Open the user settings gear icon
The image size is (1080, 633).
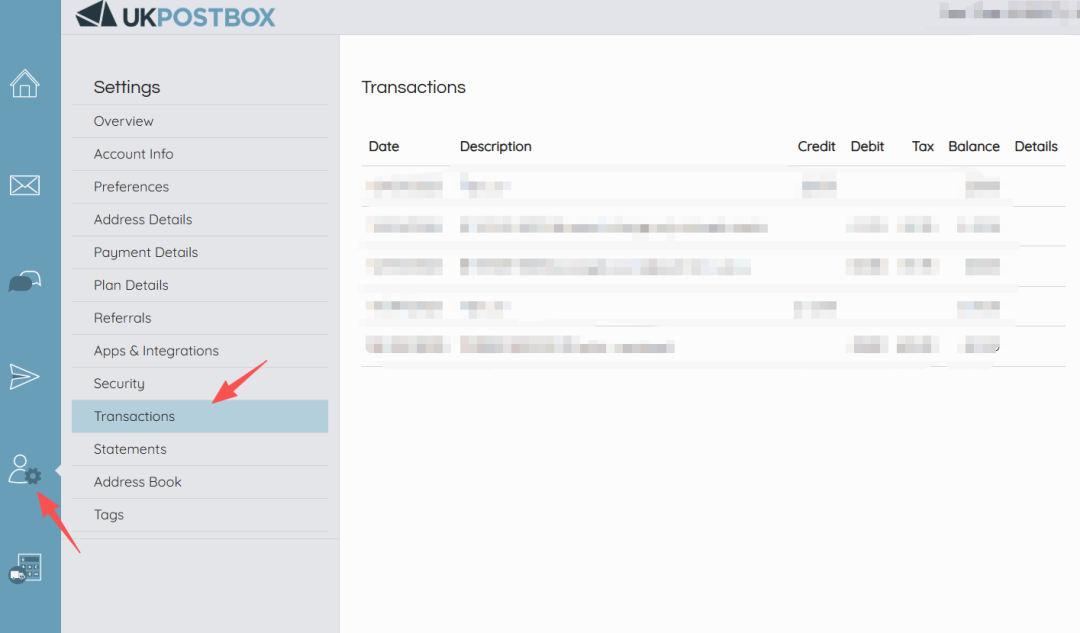[x=25, y=470]
